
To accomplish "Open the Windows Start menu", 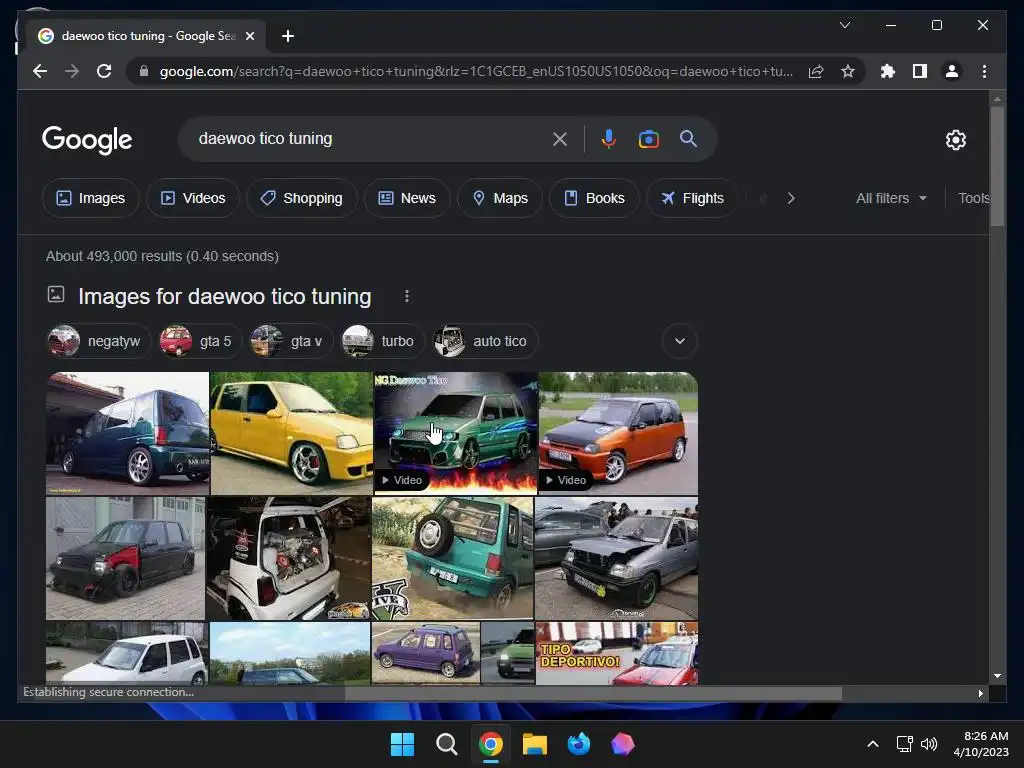I will (x=402, y=744).
